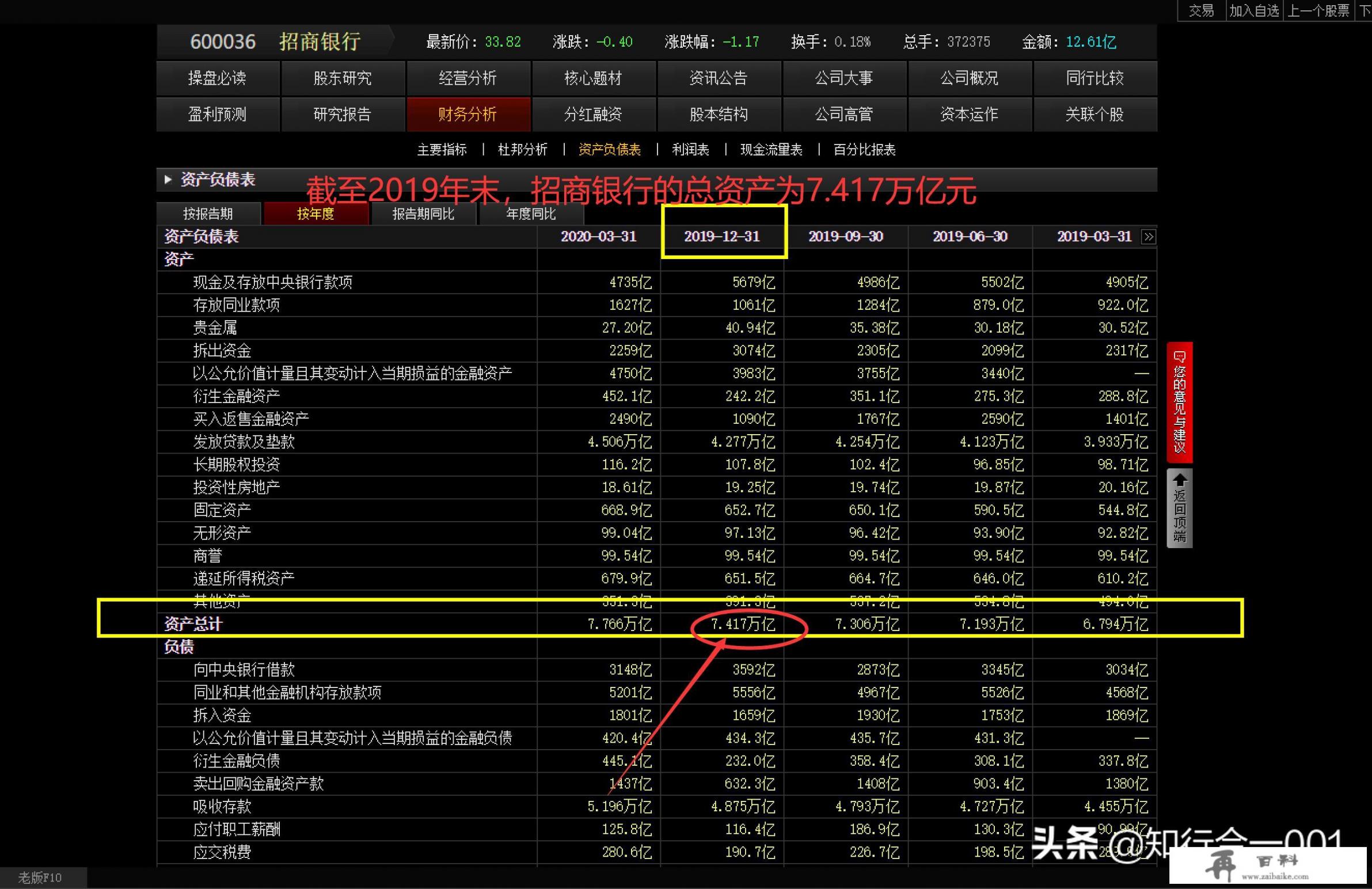Click the 存放同业款项 row label
This screenshot has height=889, width=1372.
pyautogui.click(x=237, y=305)
